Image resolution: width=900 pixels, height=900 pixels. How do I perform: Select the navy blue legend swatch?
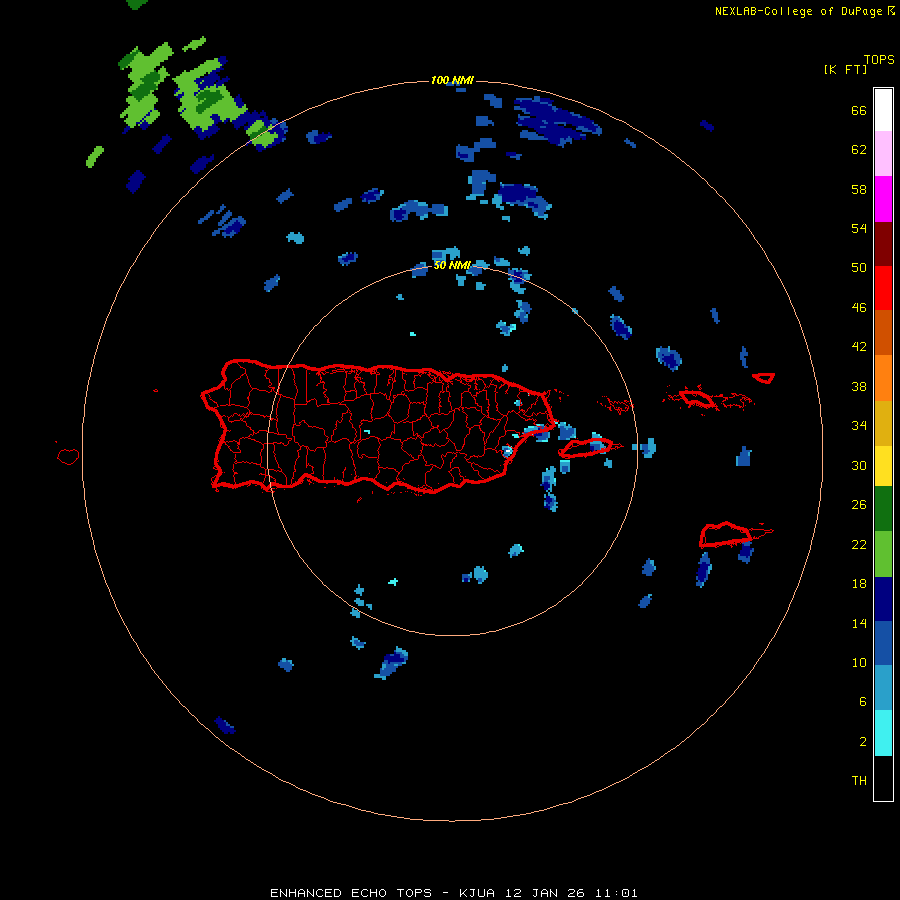click(x=883, y=599)
